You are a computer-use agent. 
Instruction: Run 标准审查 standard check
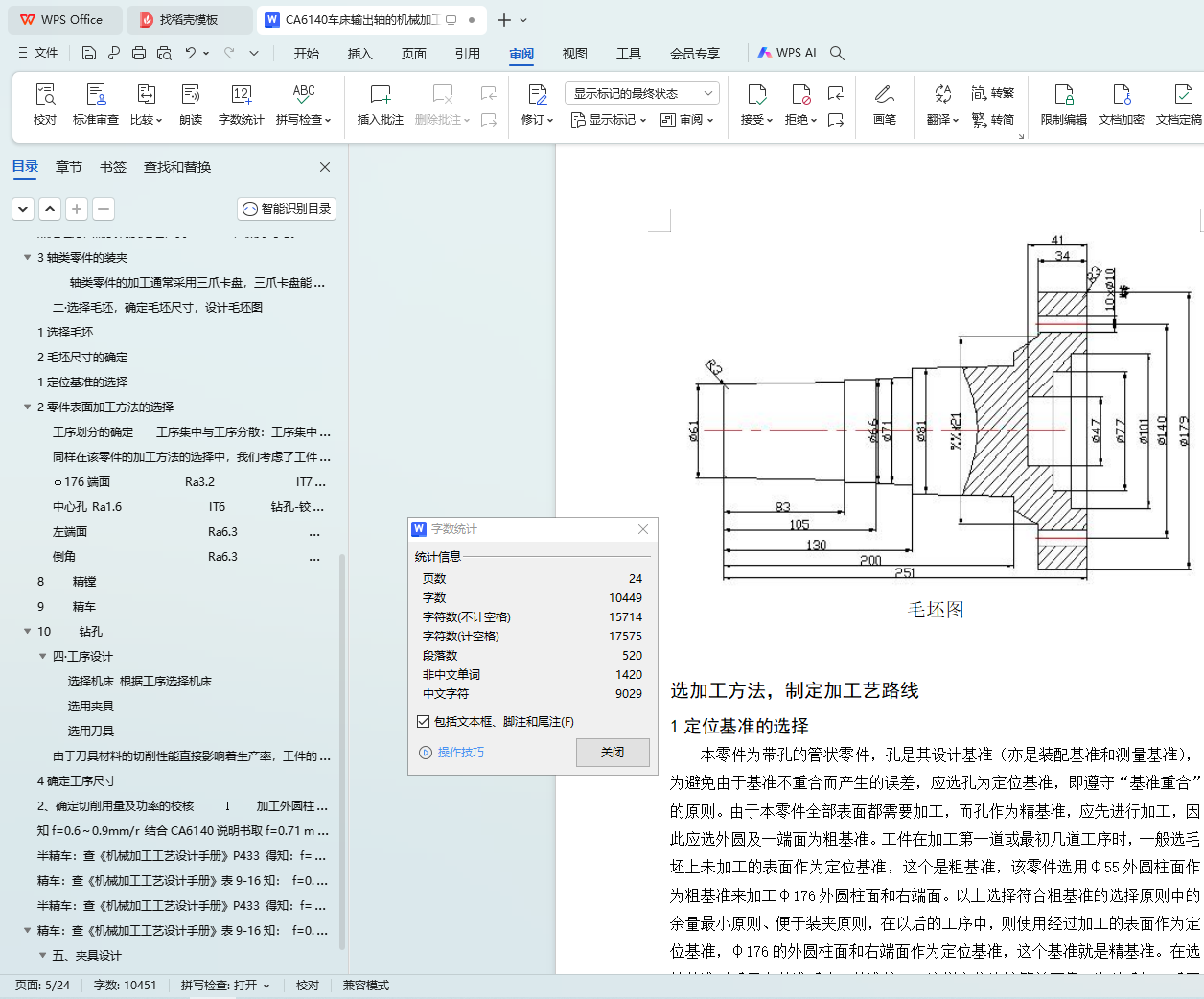pyautogui.click(x=96, y=104)
